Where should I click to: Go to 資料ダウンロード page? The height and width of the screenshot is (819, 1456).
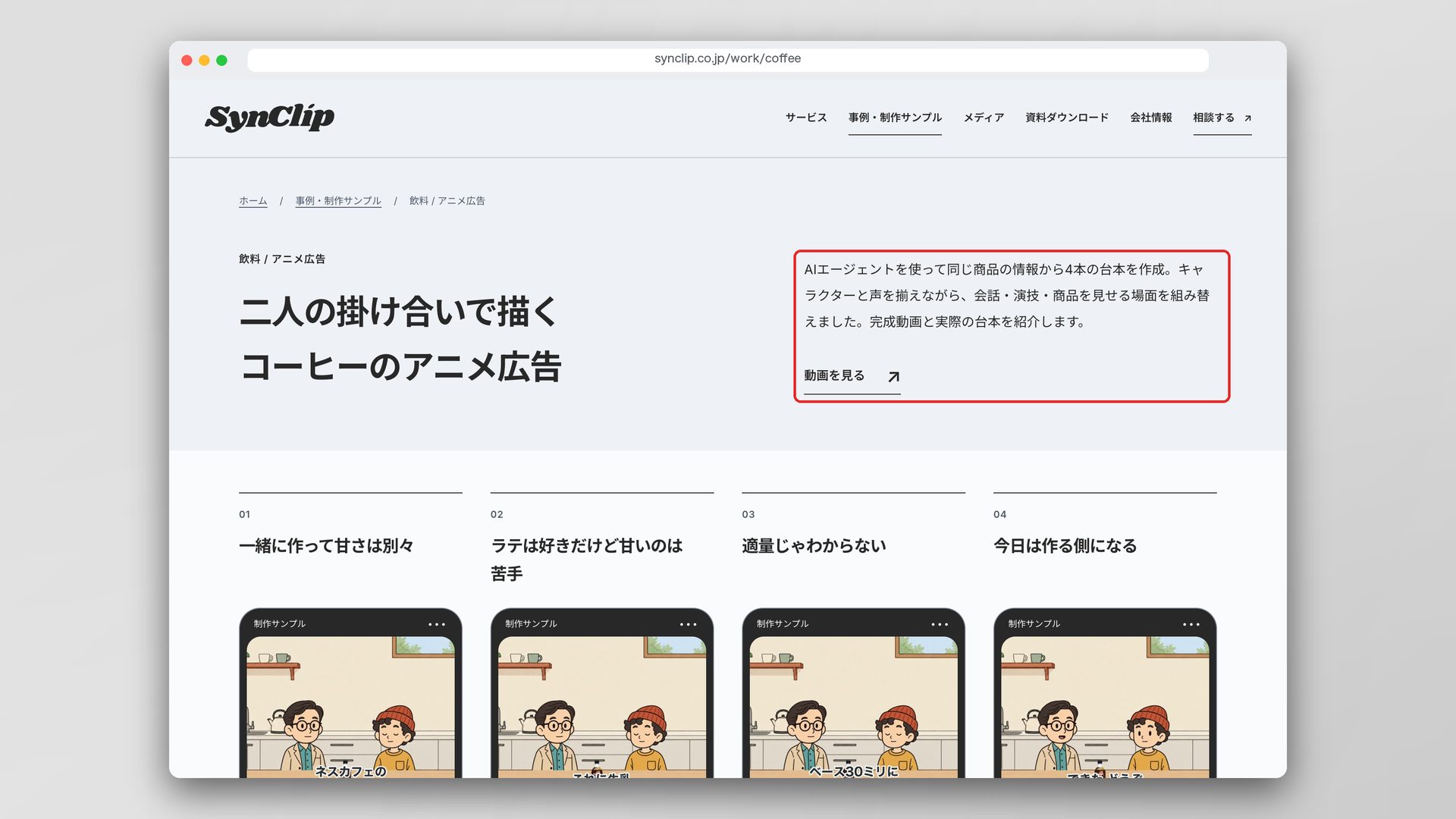coord(1067,118)
